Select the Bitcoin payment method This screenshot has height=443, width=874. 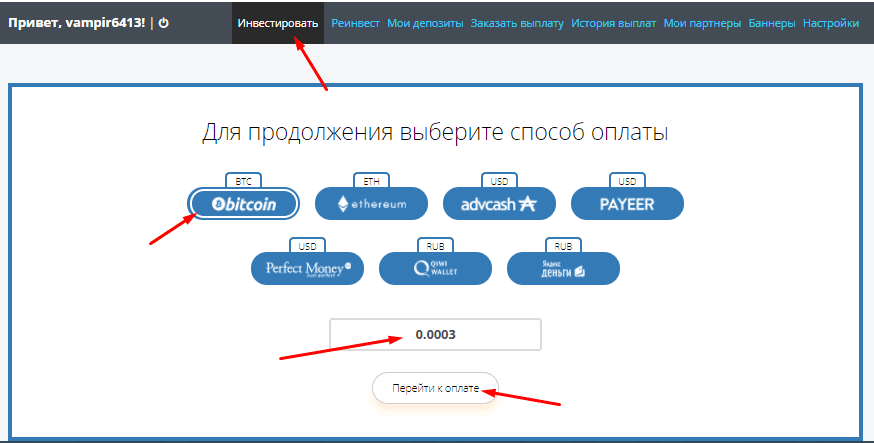coord(244,204)
